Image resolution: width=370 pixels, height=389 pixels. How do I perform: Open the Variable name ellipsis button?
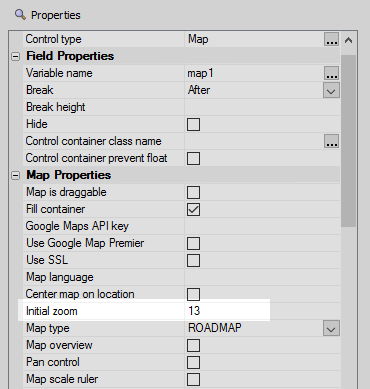click(331, 73)
